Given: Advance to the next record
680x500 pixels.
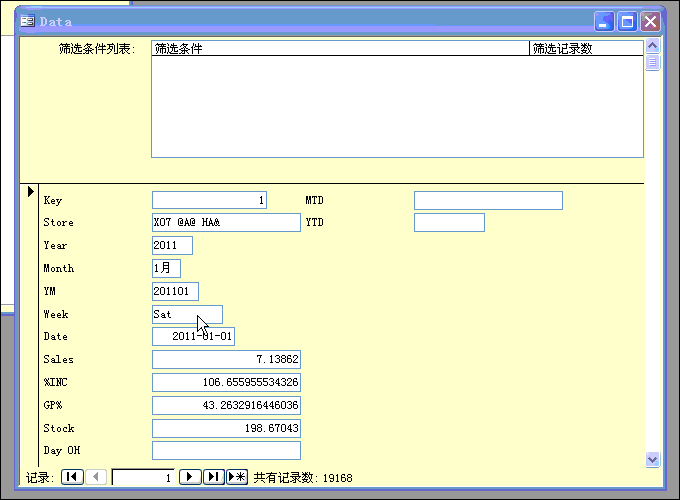Looking at the screenshot, I should 190,478.
